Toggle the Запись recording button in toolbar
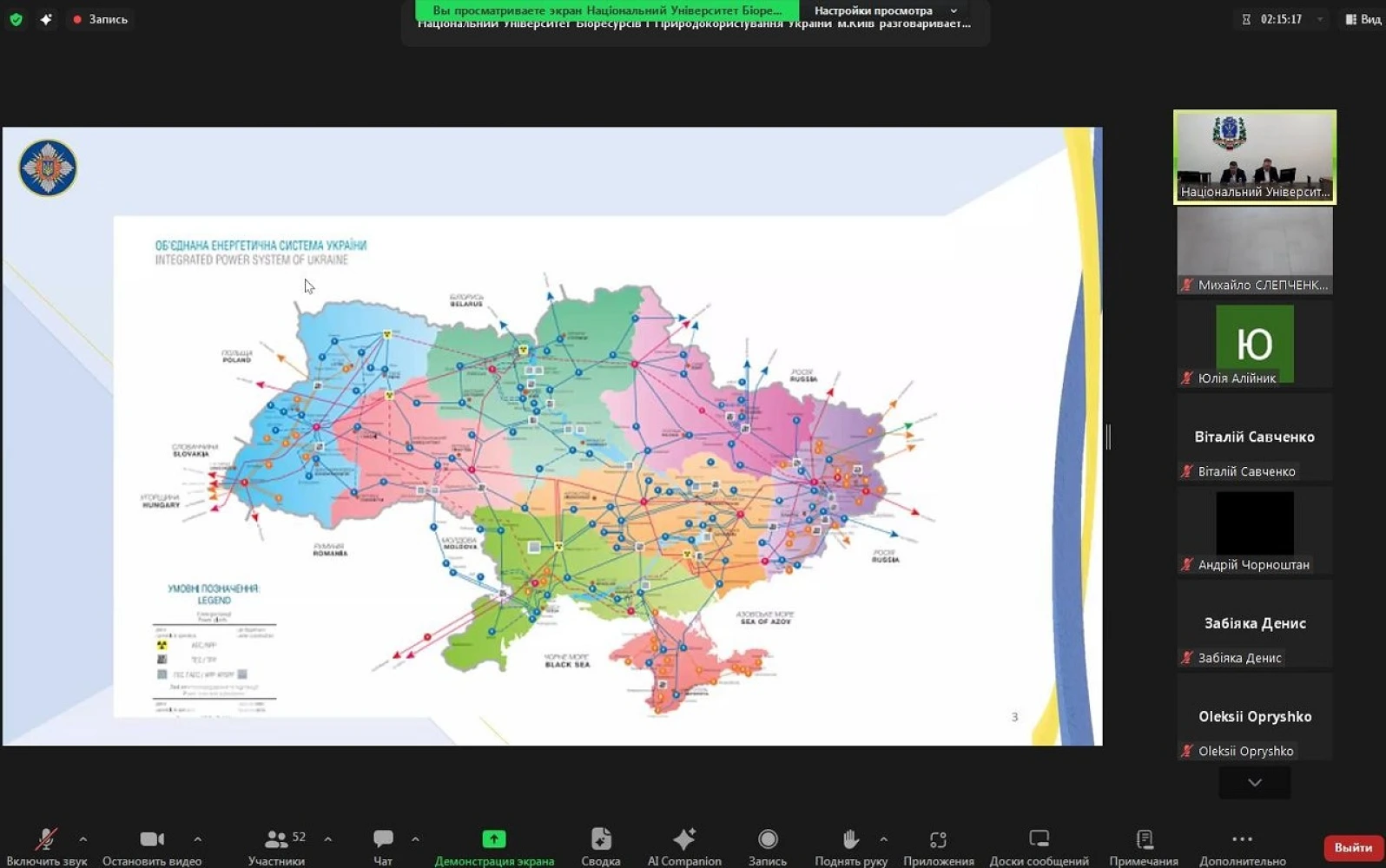The width and height of the screenshot is (1386, 868). pyautogui.click(x=767, y=839)
